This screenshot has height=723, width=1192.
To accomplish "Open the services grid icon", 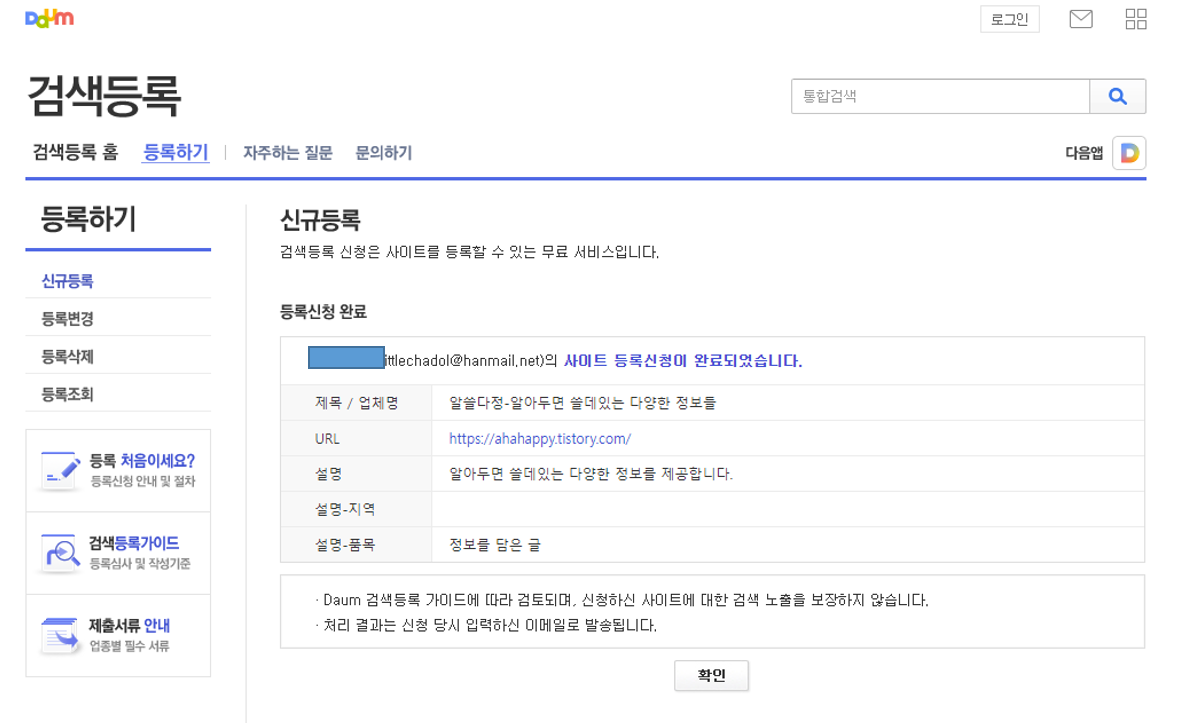I will (1136, 19).
